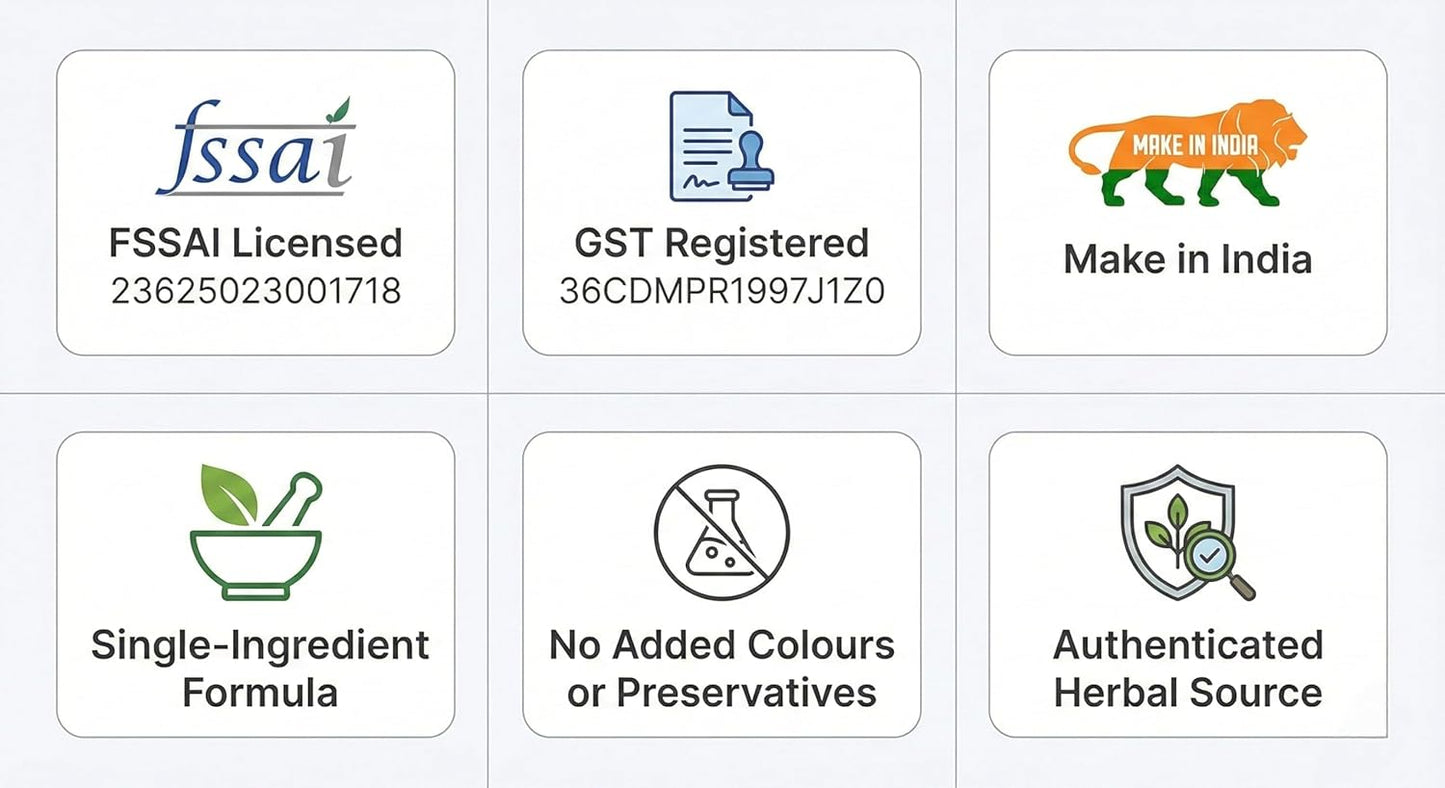Click the Authenticated Herbal Source label
Viewport: 1445px width, 788px height.
pyautogui.click(x=1188, y=668)
